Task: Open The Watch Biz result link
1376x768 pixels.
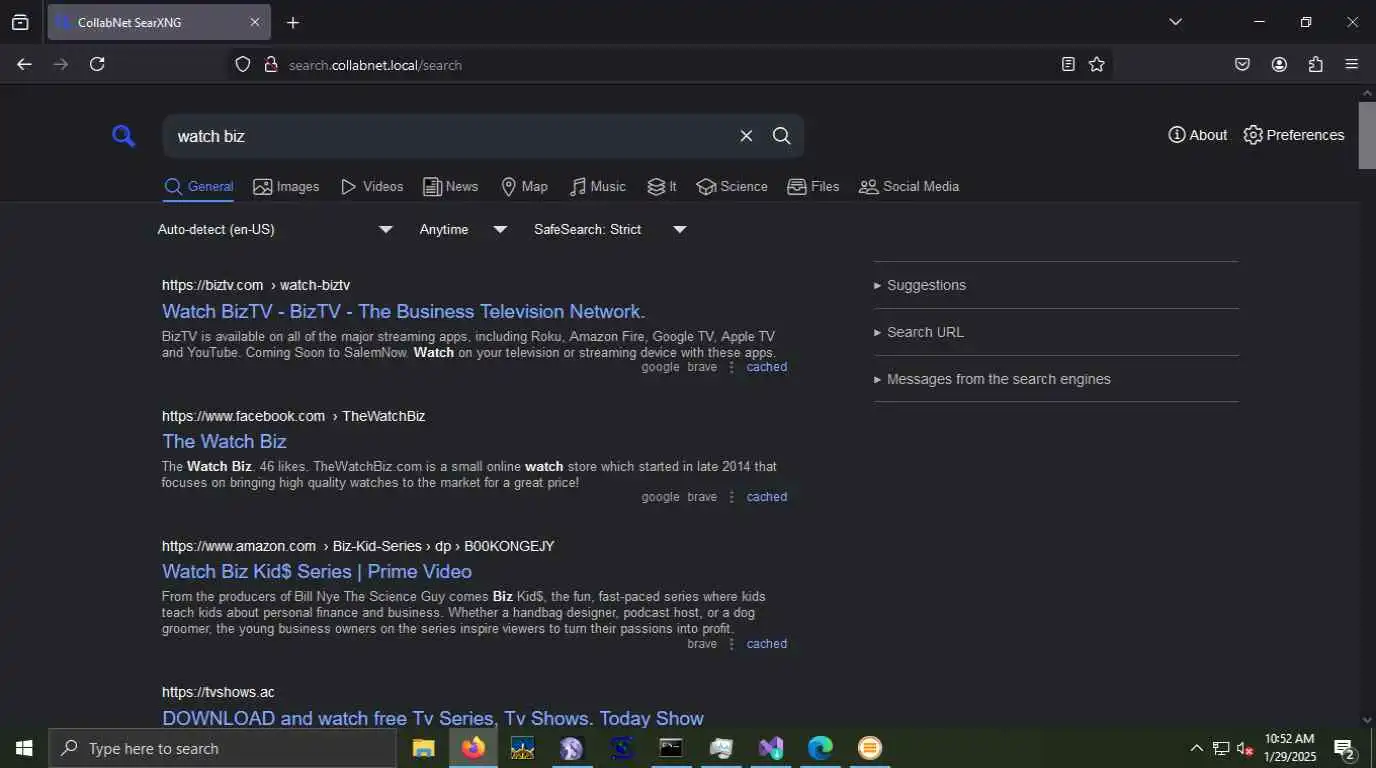Action: 224,441
